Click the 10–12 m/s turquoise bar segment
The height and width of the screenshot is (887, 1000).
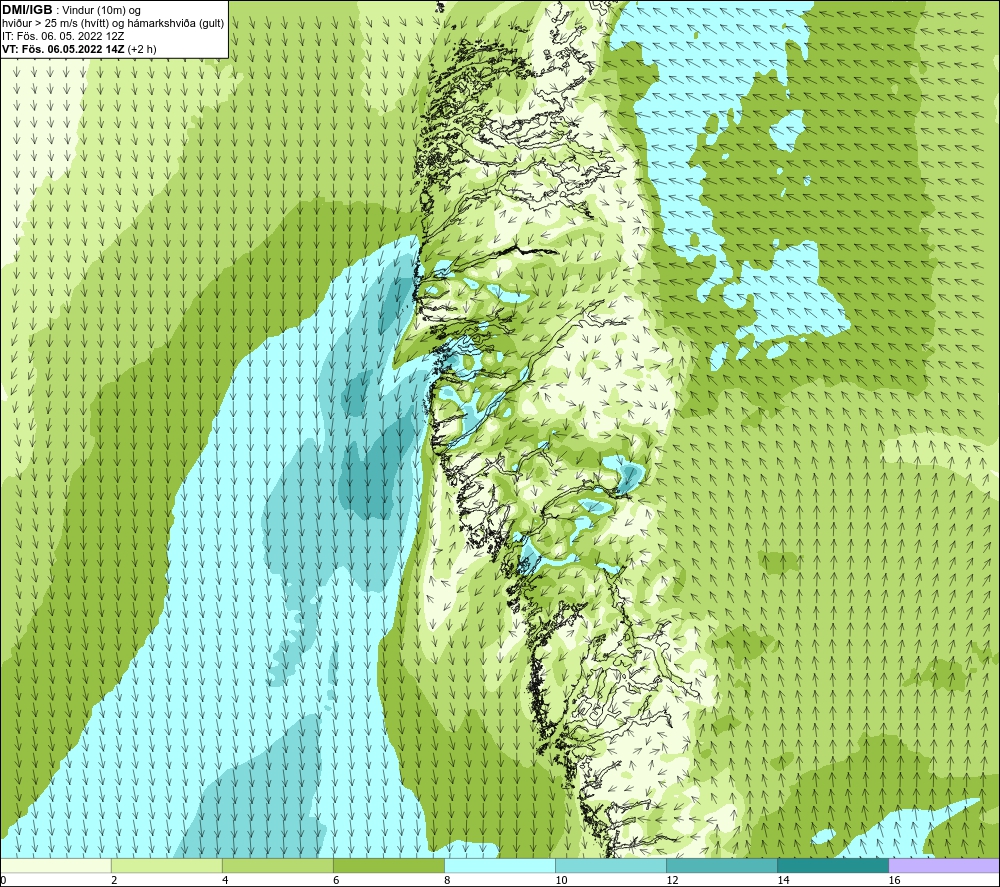611,865
